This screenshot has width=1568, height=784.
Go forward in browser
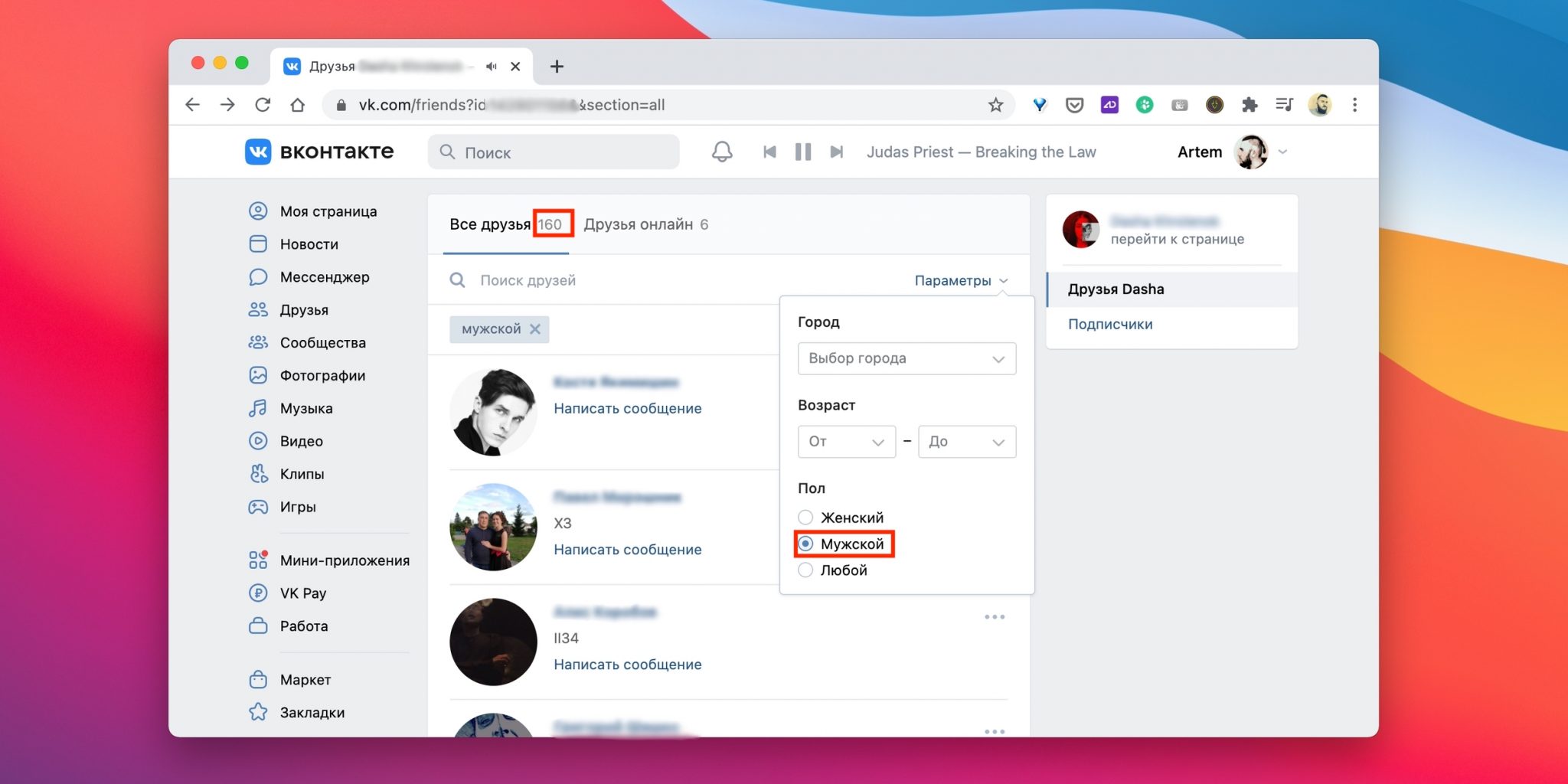tap(227, 105)
